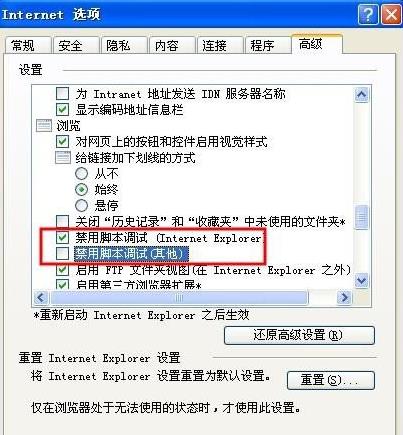Click the horizontal scrollbar thumb
The width and height of the screenshot is (403, 435).
[x=179, y=297]
